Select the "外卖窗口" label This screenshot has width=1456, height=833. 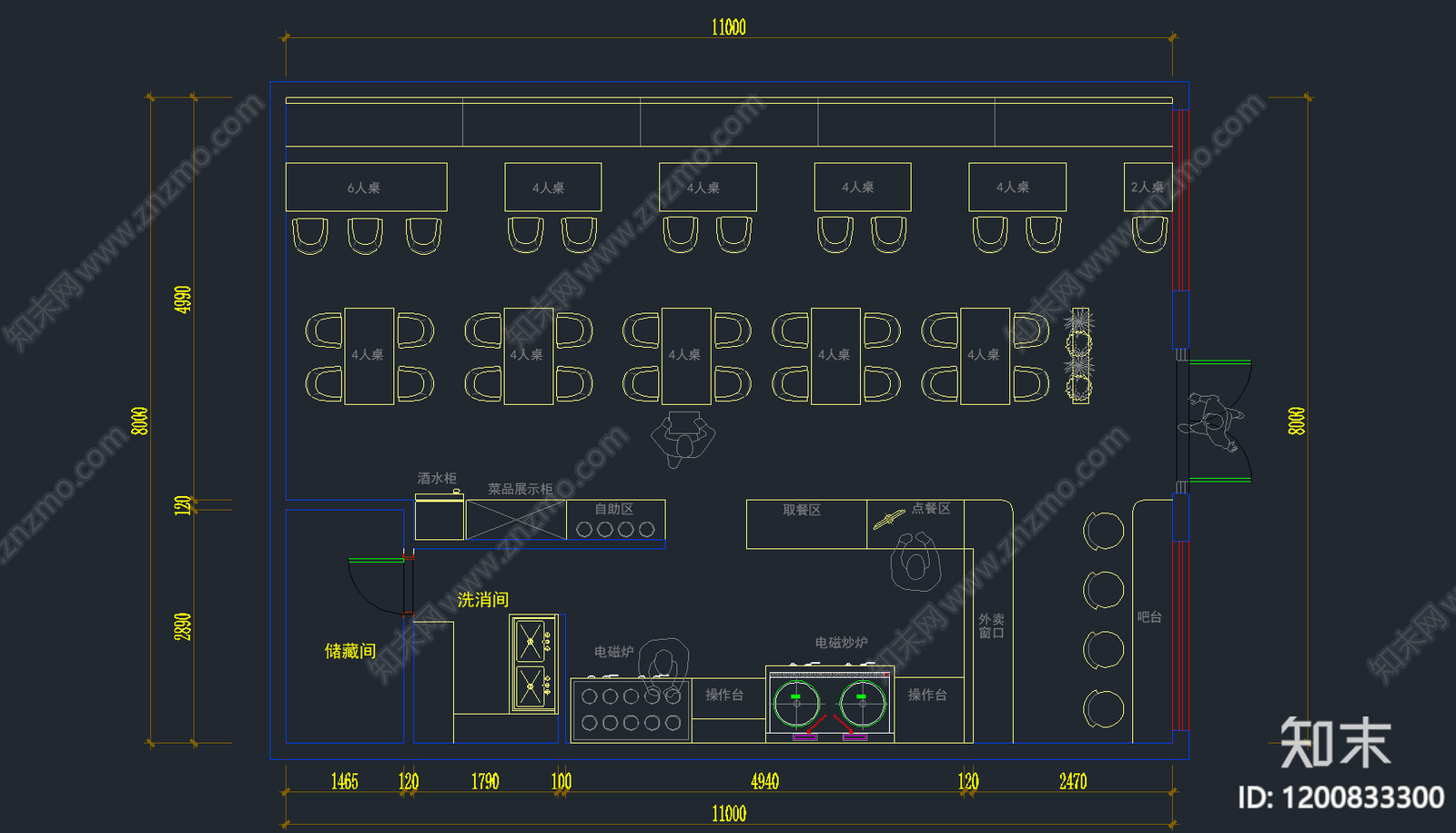pos(991,625)
